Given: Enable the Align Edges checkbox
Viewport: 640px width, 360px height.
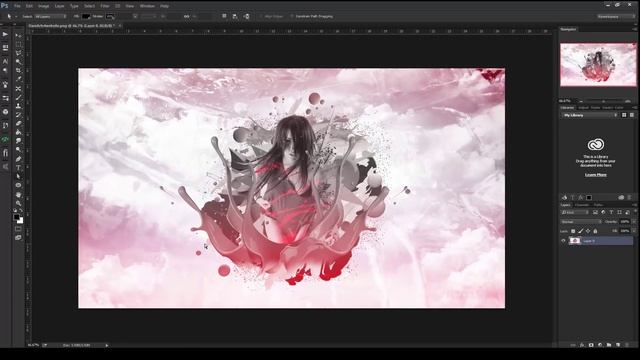Looking at the screenshot, I should [261, 16].
